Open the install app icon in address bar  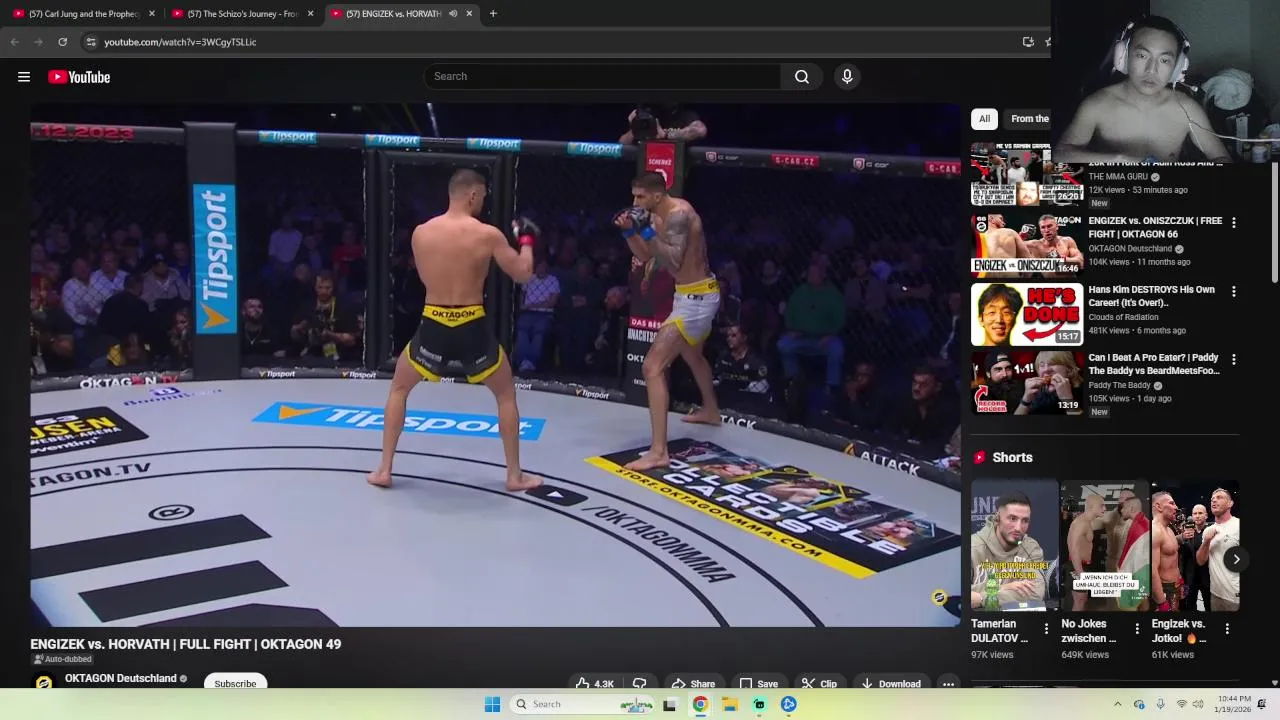click(1028, 42)
